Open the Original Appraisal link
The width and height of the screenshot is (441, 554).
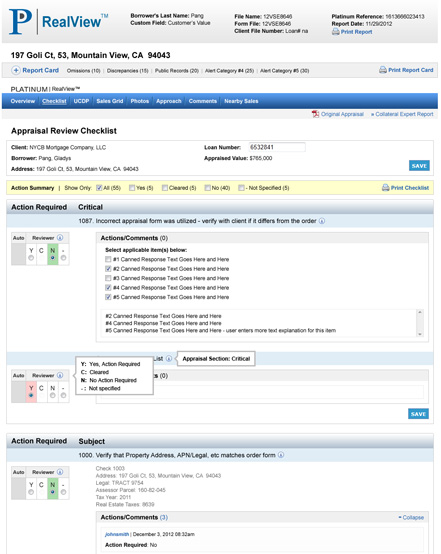click(342, 114)
